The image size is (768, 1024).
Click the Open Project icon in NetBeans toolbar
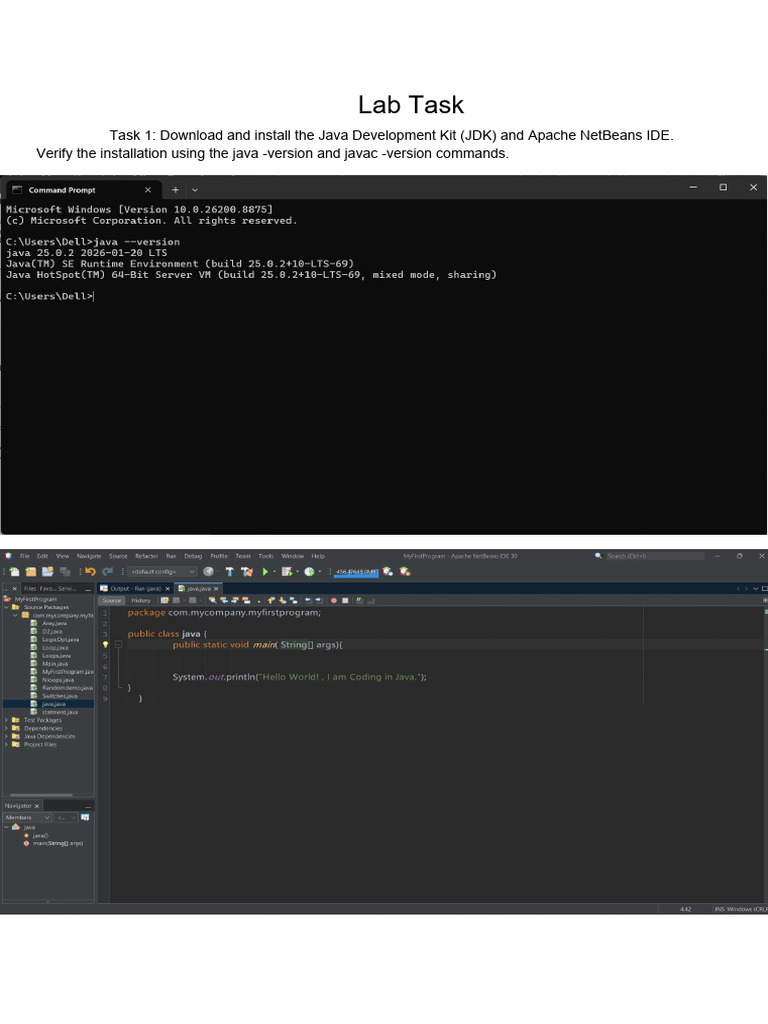pos(48,571)
